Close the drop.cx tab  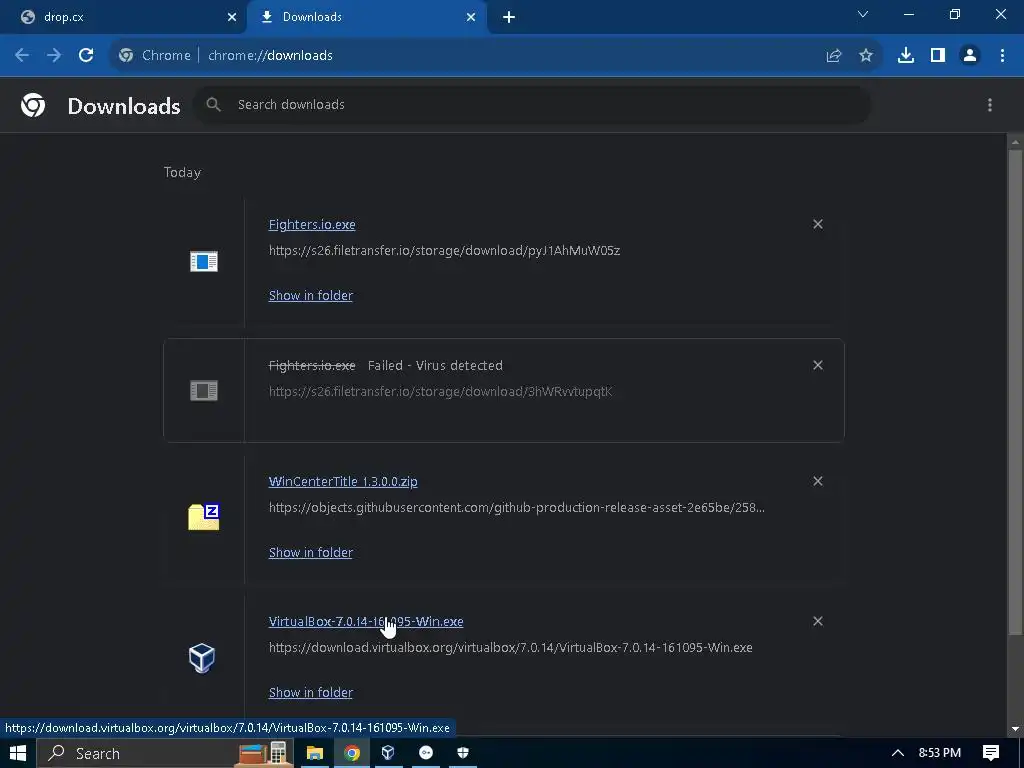pyautogui.click(x=232, y=17)
